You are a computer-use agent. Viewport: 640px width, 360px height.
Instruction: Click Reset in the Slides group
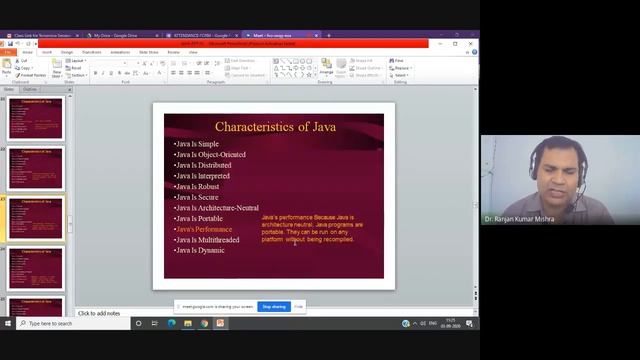pos(74,68)
